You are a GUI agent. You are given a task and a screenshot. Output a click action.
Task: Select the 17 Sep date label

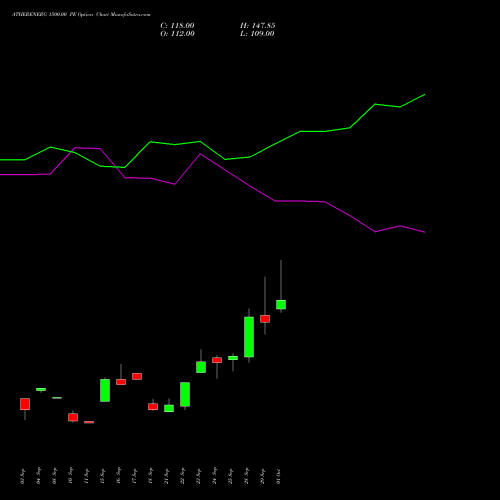[134, 476]
